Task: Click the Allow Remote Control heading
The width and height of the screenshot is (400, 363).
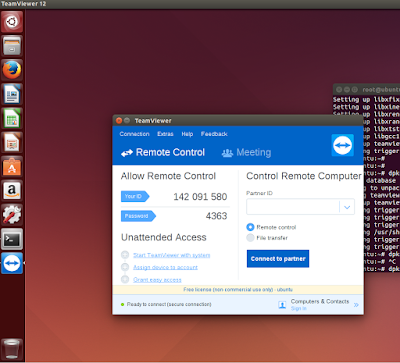Action: point(168,176)
